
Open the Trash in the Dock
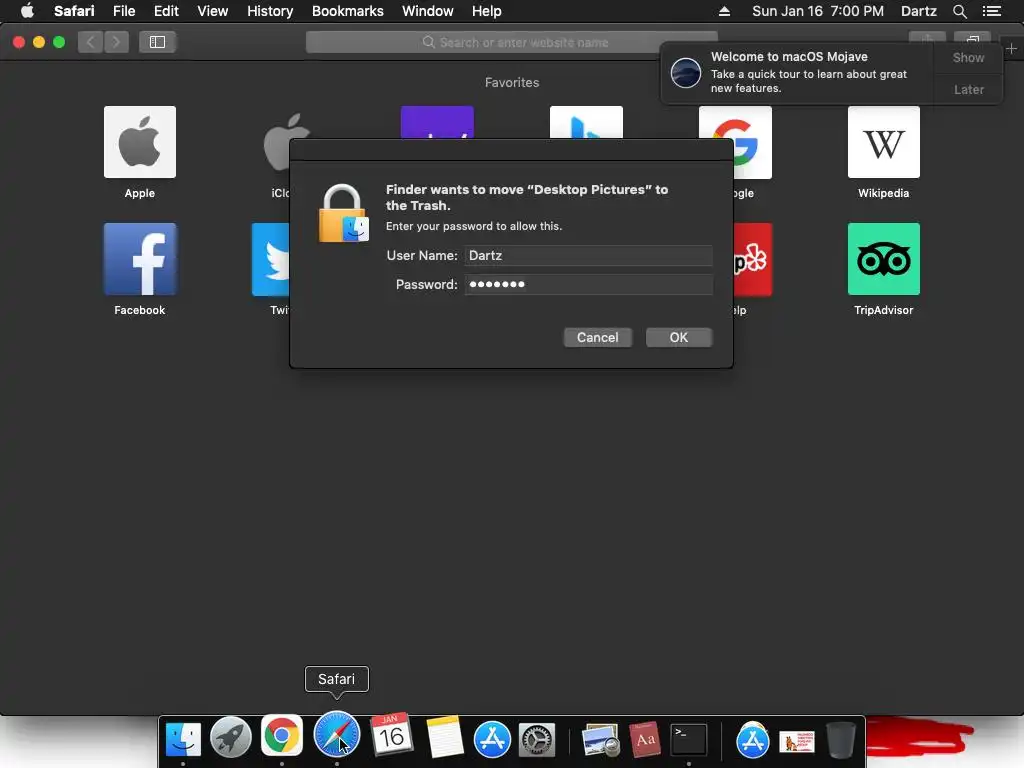tap(841, 740)
